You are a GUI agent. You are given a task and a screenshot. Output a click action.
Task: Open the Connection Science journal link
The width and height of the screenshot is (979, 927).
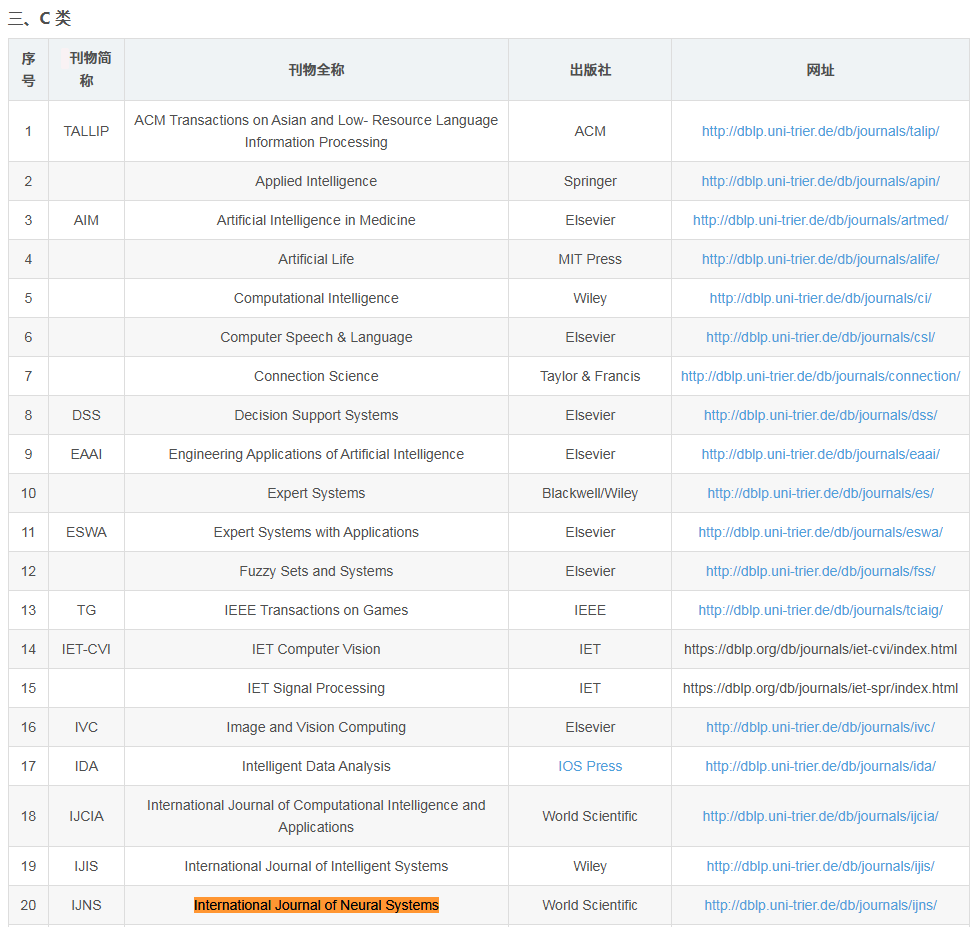[820, 376]
